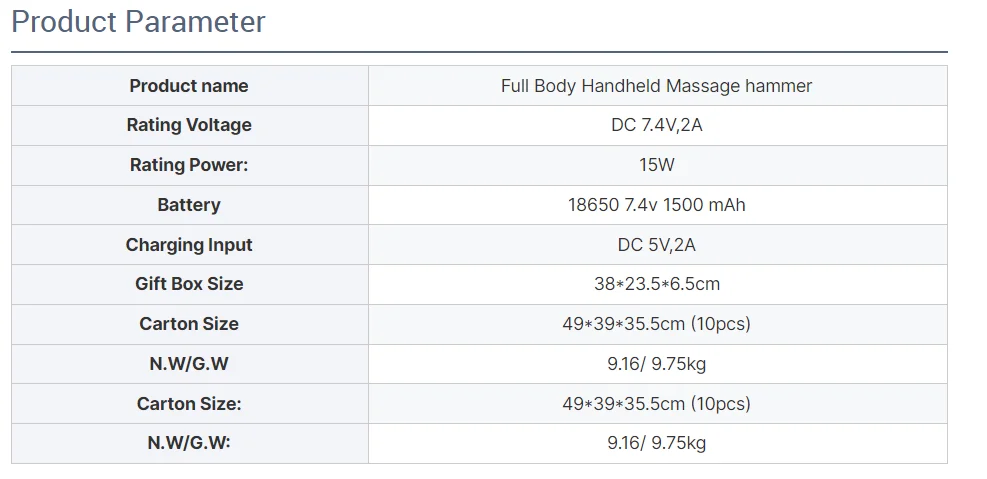This screenshot has width=987, height=479.
Task: Click the 18650 7.4v 1500 mAh value
Action: (x=657, y=205)
